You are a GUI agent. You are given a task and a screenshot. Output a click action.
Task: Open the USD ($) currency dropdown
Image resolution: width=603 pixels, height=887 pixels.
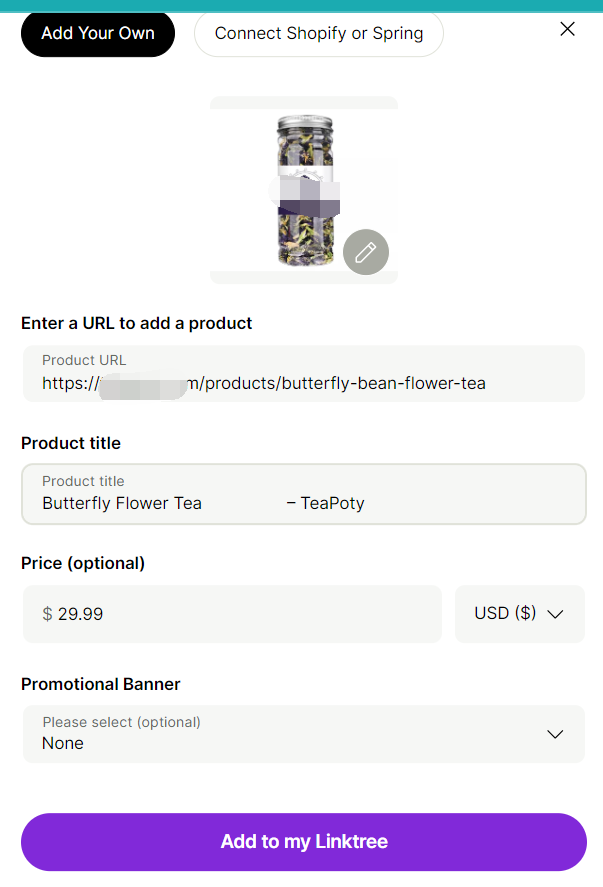519,614
